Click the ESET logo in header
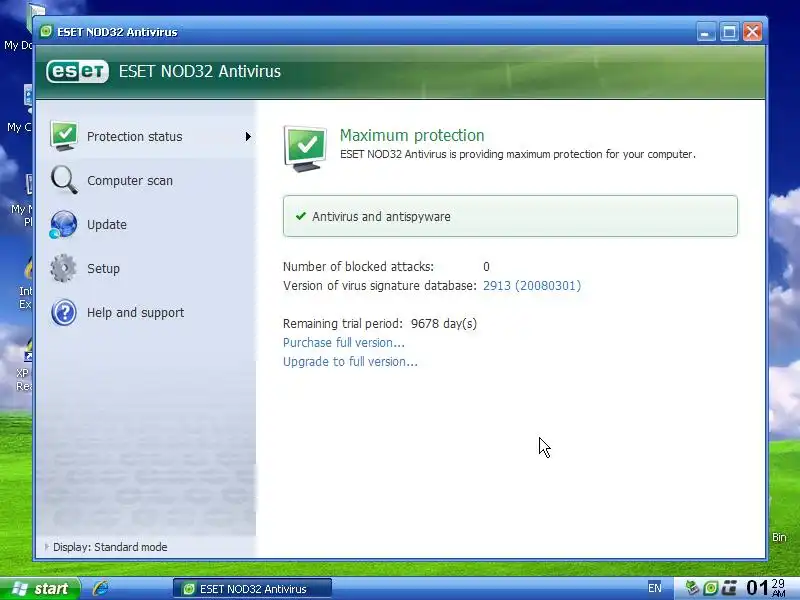The height and width of the screenshot is (600, 800). point(78,71)
